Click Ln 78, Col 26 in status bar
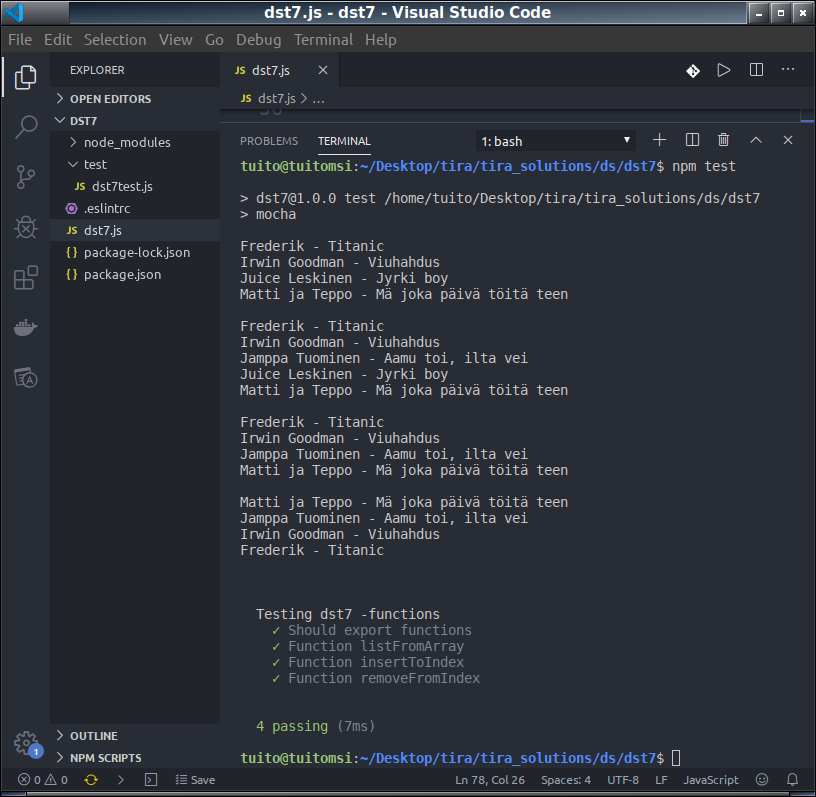 coord(490,780)
